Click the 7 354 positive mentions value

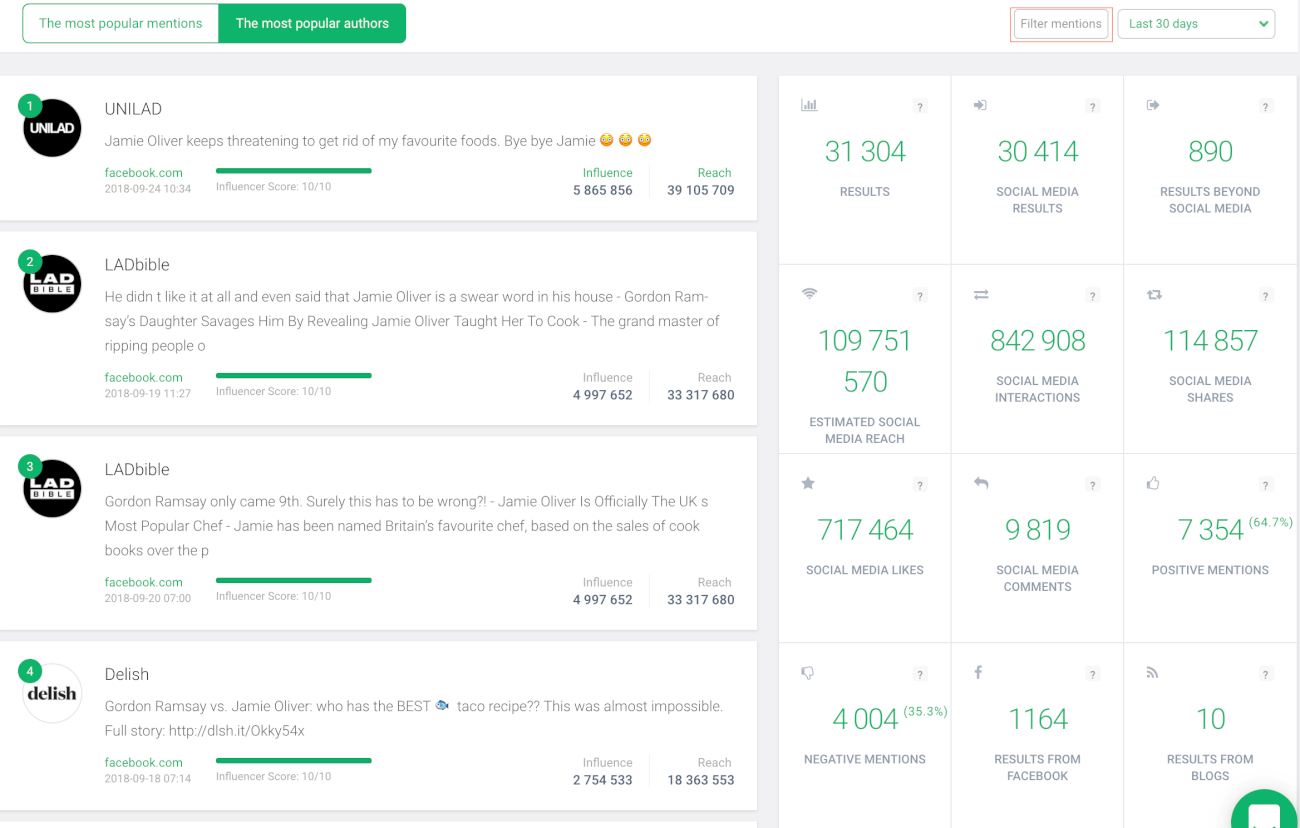point(1210,529)
